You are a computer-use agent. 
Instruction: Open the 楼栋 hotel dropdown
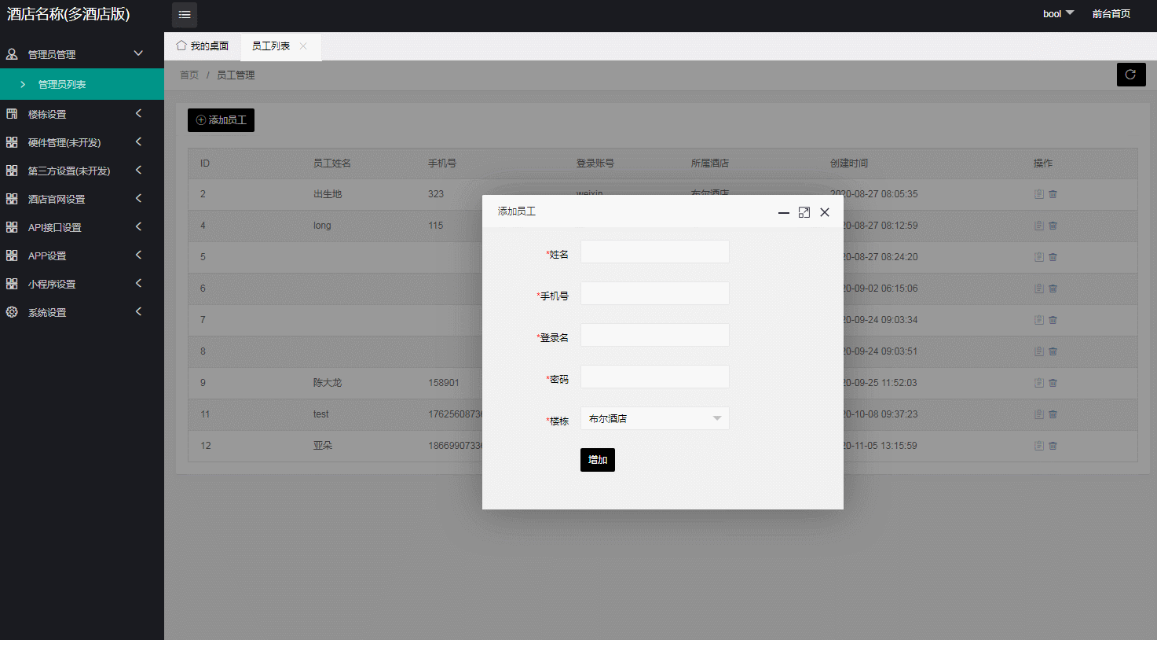654,419
